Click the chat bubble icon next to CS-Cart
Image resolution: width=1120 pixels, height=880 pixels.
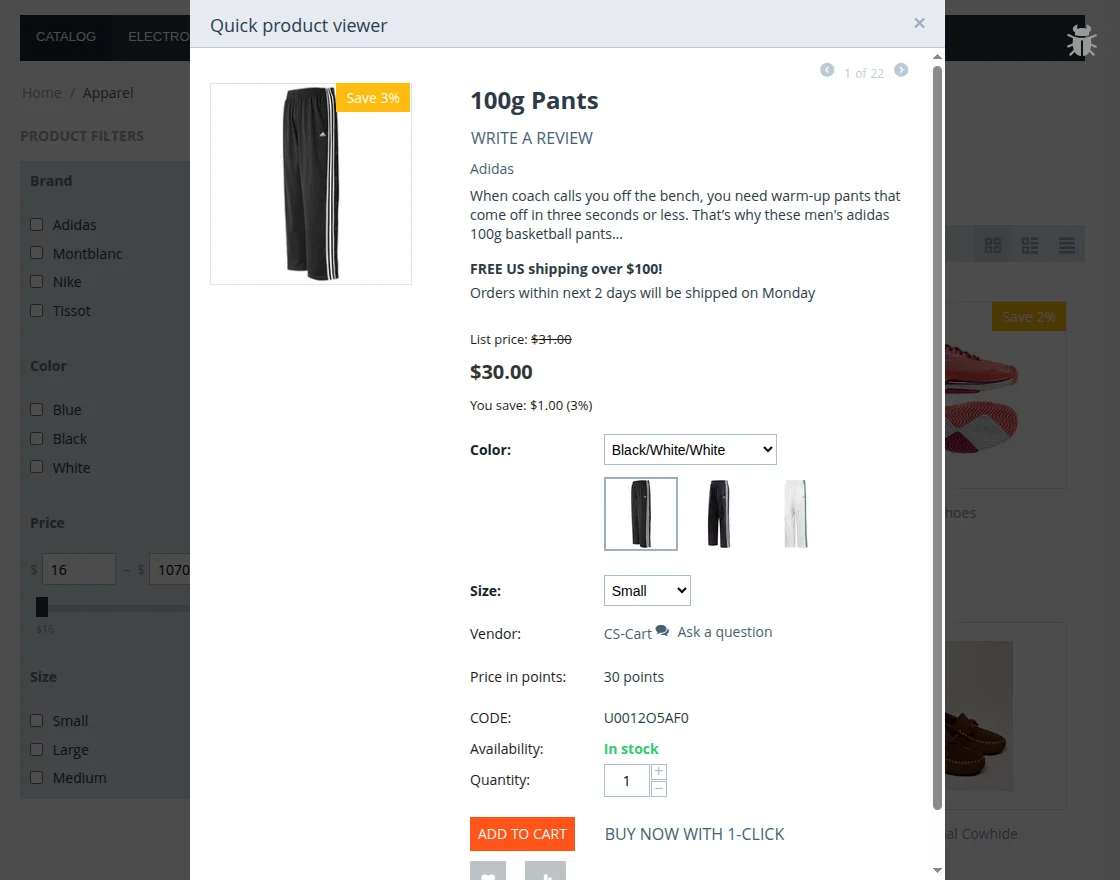[661, 631]
